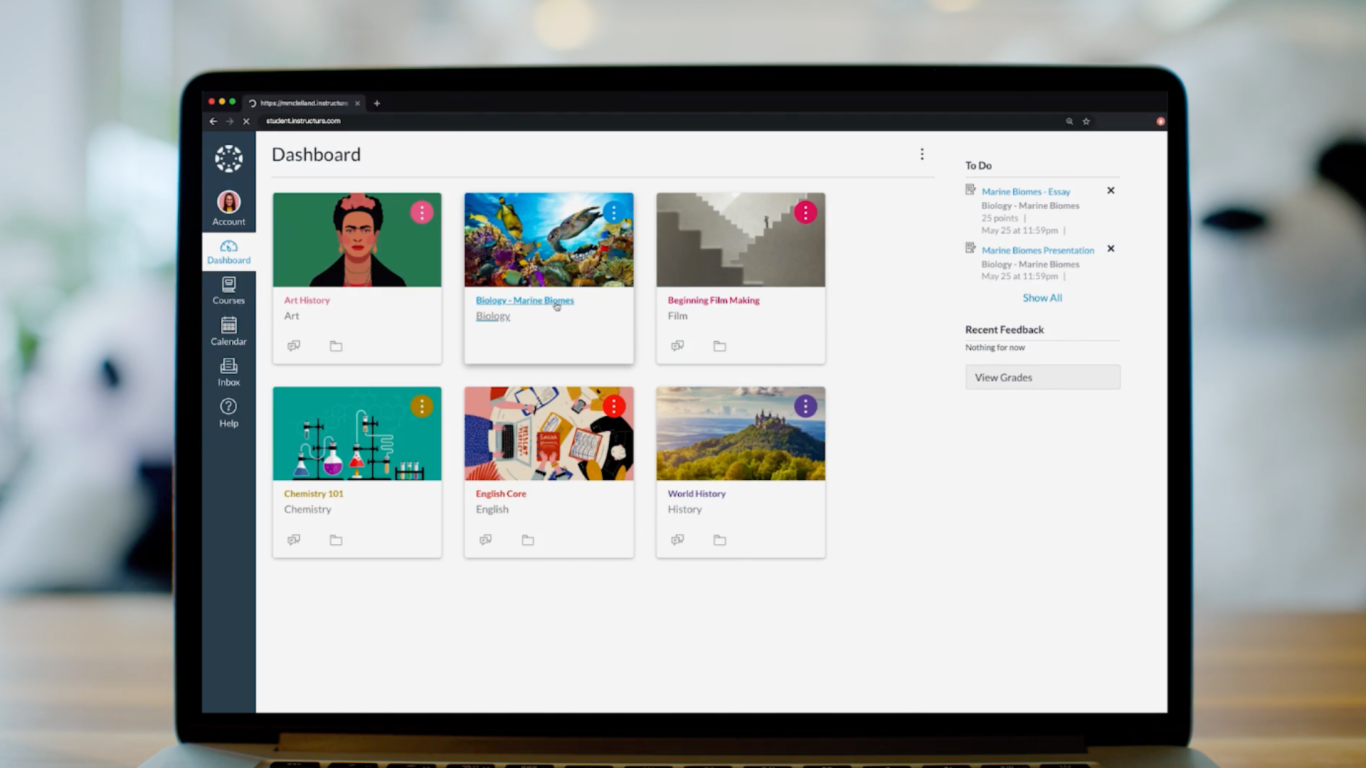Click the View Grades button
1366x768 pixels.
coord(1042,377)
